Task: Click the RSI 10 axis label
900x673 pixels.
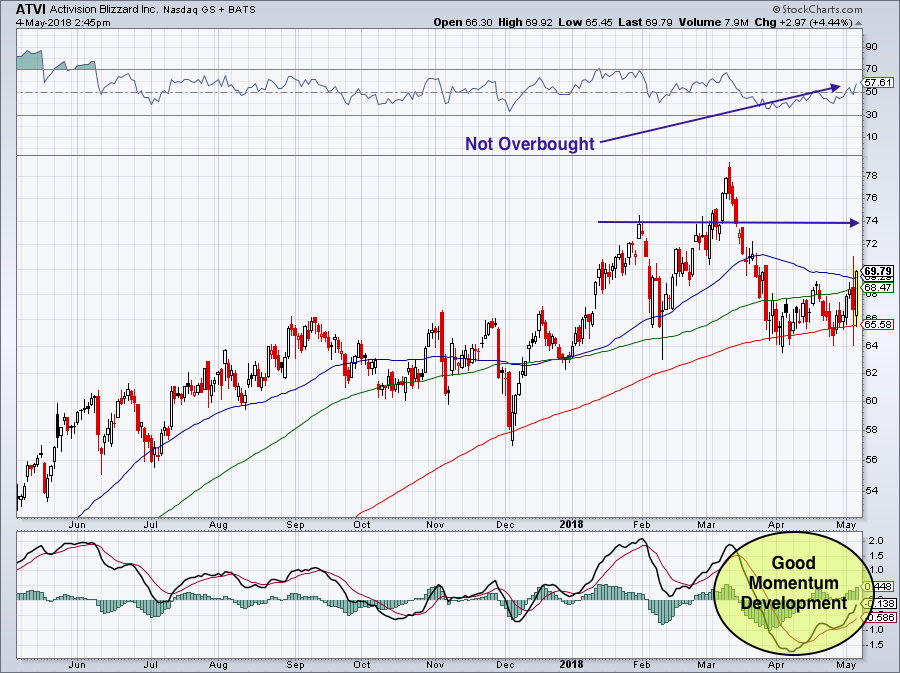Action: (871, 137)
